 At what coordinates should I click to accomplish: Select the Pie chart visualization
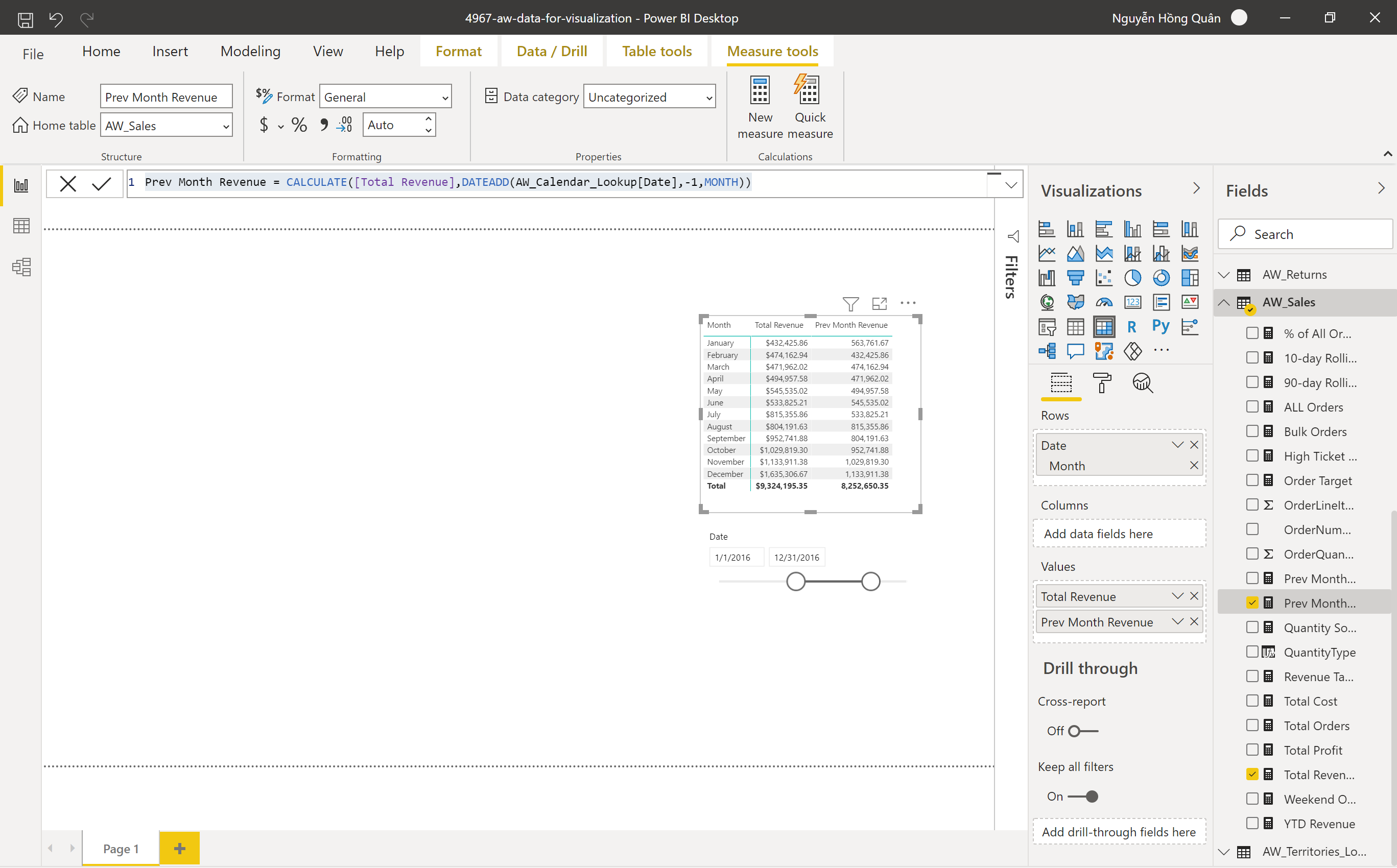point(1132,278)
